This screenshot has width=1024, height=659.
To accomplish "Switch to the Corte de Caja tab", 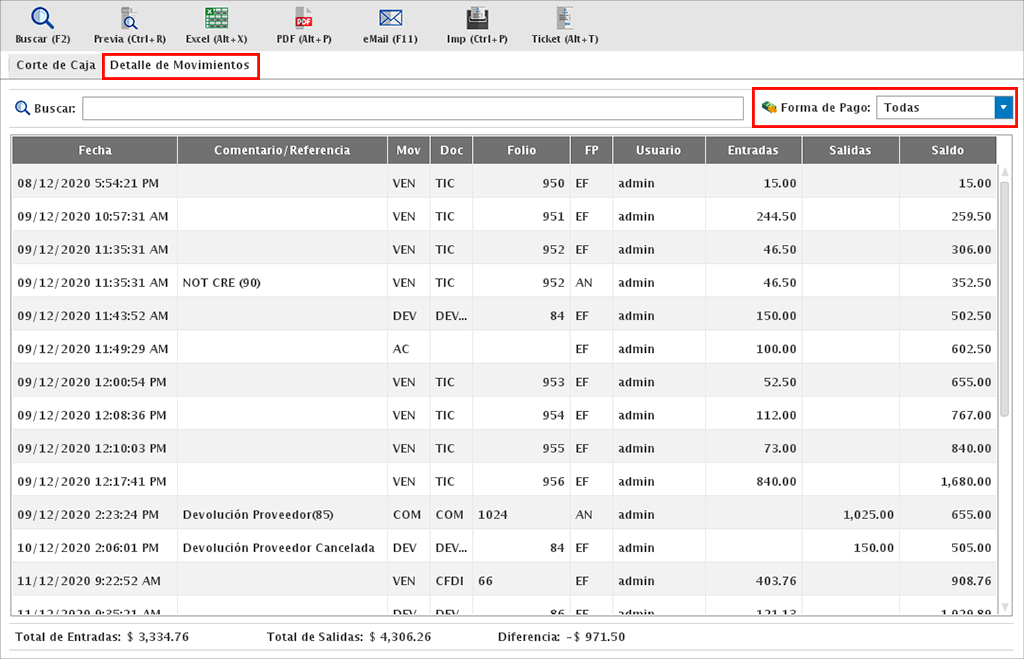I will pos(56,65).
